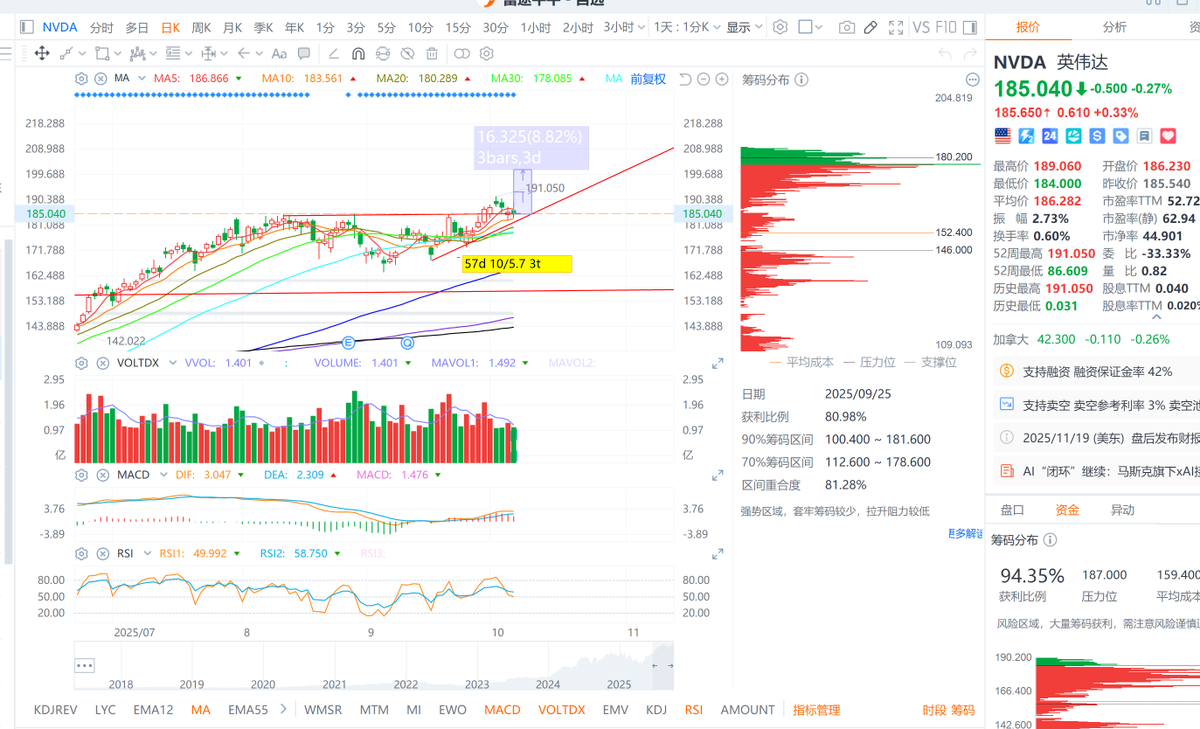
Task: Open MACD indicator settings gear
Action: pos(81,474)
